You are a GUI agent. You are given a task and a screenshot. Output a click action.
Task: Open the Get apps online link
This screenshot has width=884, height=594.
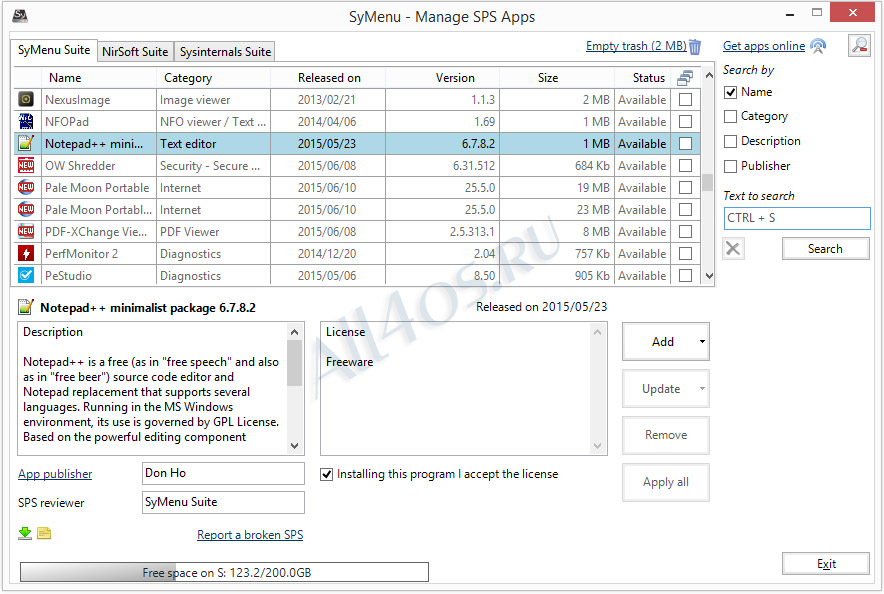[764, 46]
